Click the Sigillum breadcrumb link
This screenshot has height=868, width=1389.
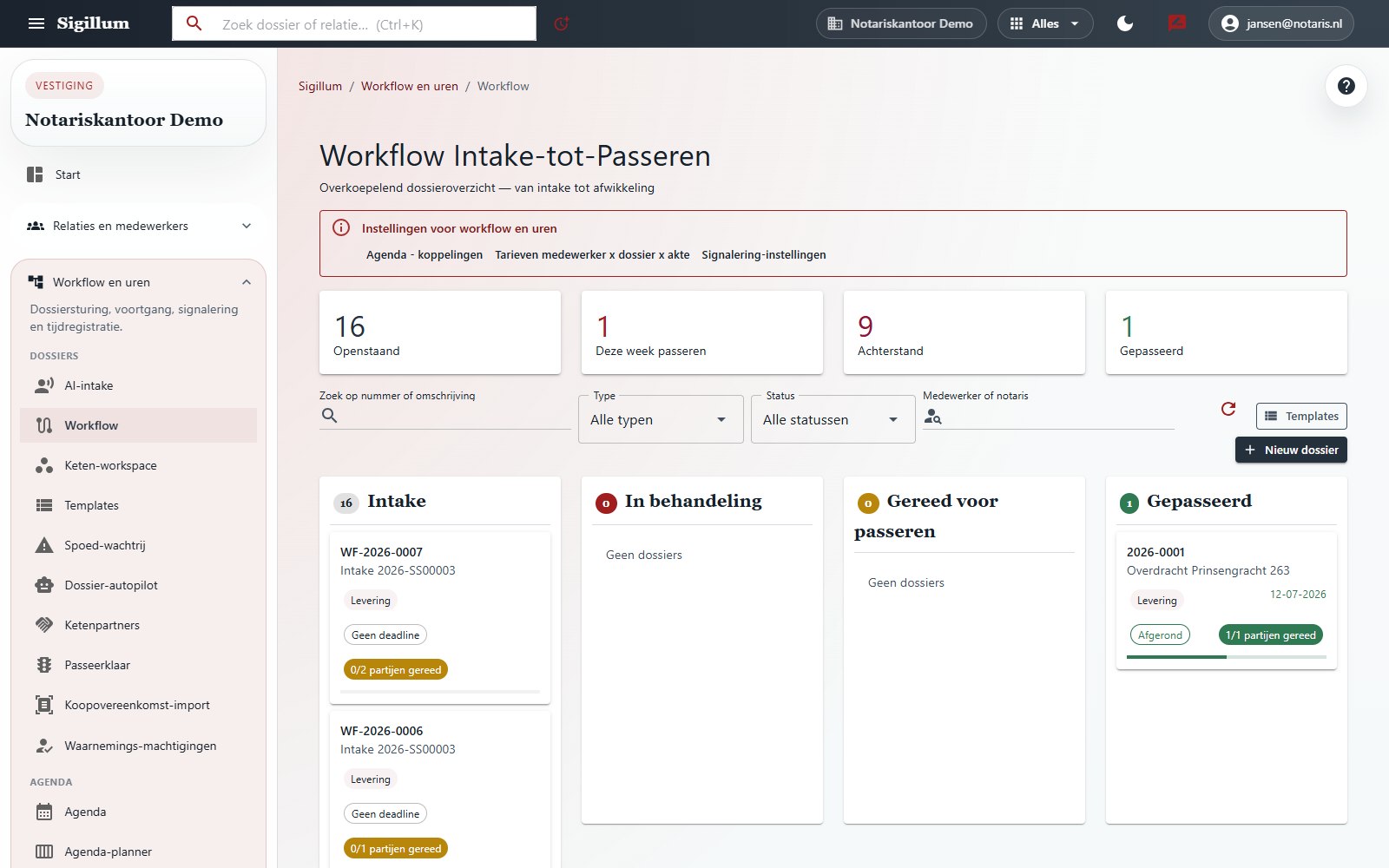point(320,86)
